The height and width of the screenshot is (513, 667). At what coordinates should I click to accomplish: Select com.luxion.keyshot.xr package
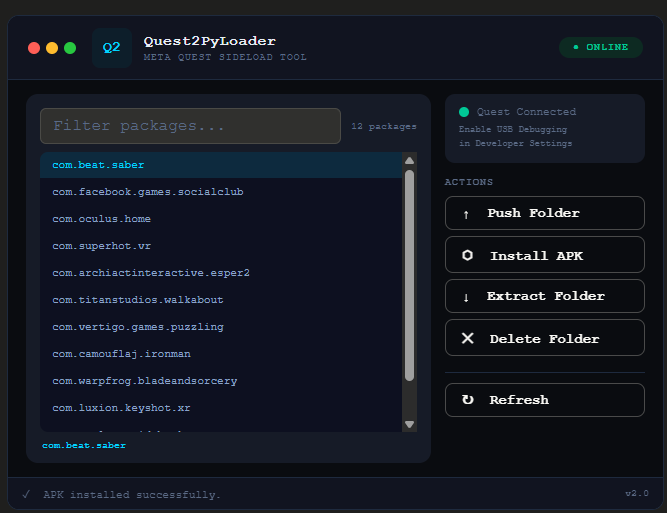(221, 408)
